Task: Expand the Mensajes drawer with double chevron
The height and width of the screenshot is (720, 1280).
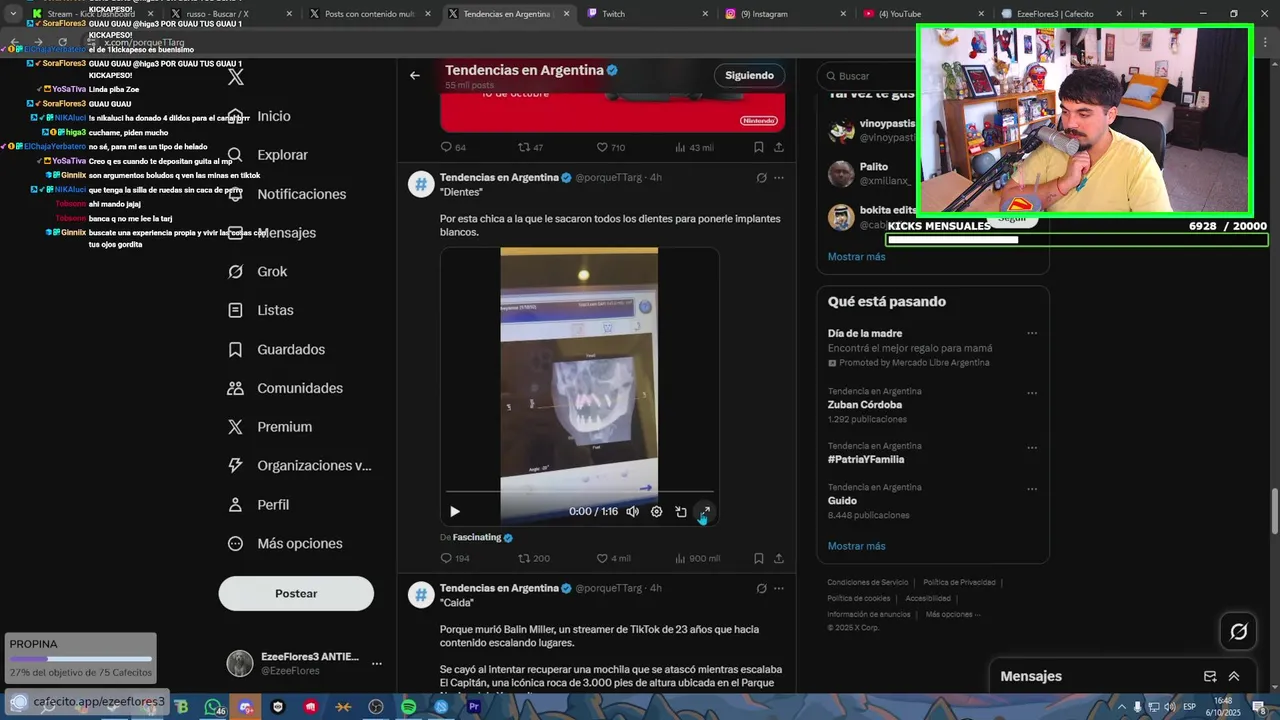Action: 1234,677
